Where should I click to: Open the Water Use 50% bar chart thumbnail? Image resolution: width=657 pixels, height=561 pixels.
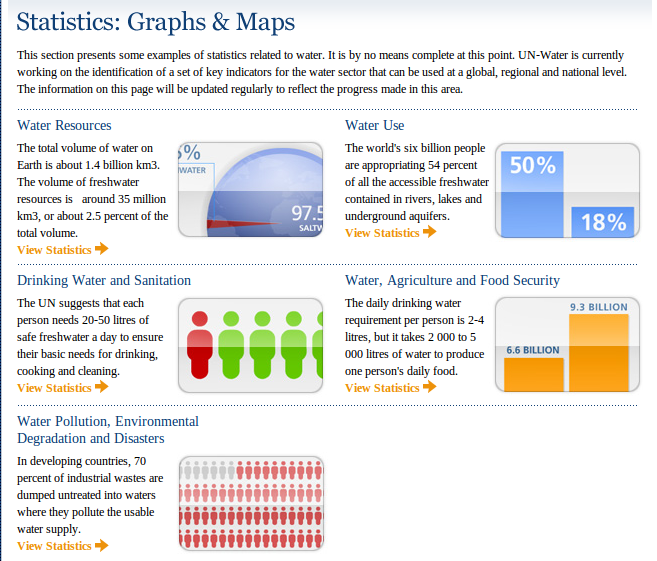tap(567, 189)
